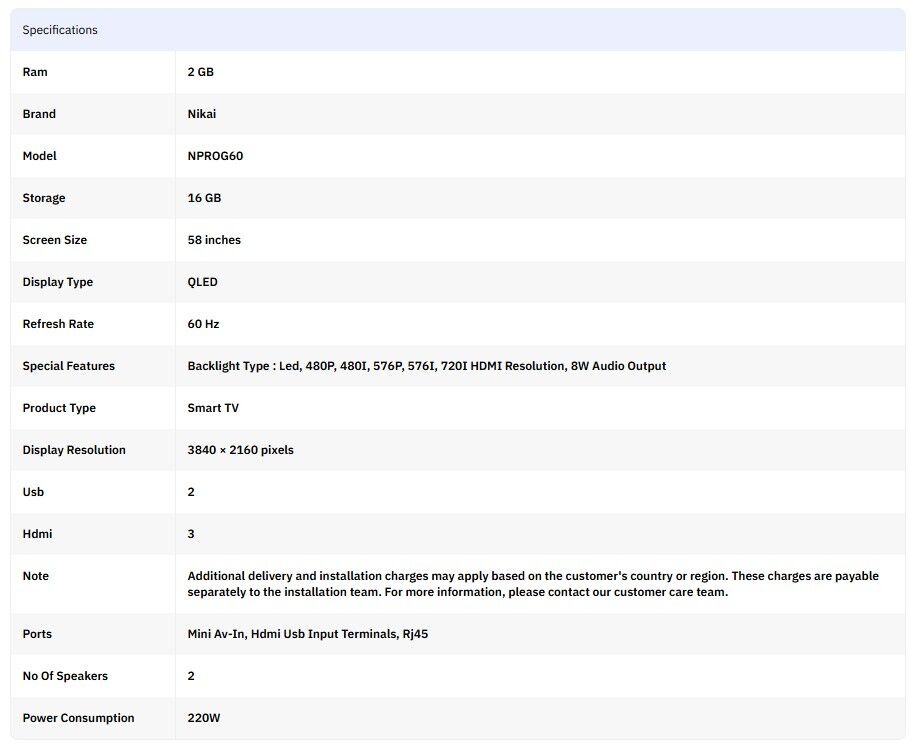Click the Refresh Rate label
915x747 pixels.
(58, 324)
